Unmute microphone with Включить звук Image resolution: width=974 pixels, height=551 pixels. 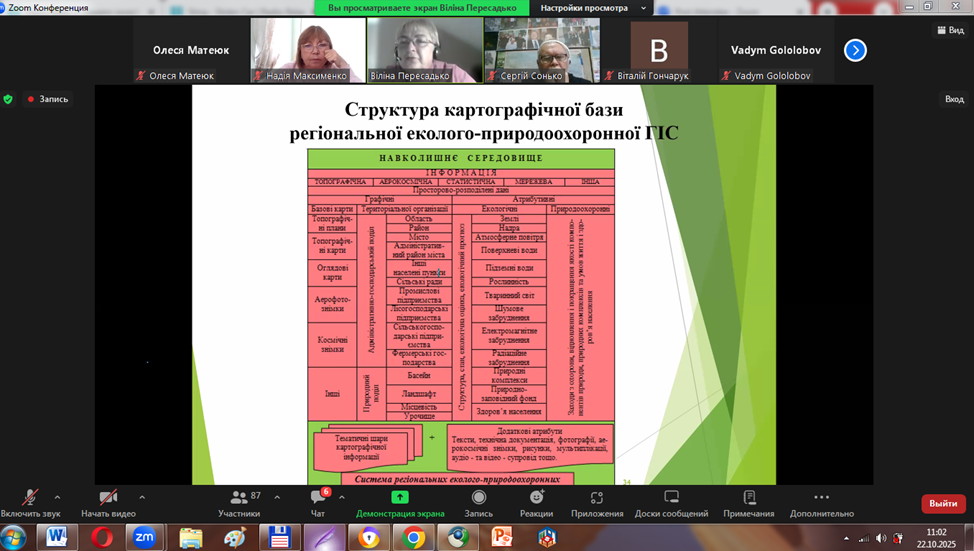click(30, 498)
